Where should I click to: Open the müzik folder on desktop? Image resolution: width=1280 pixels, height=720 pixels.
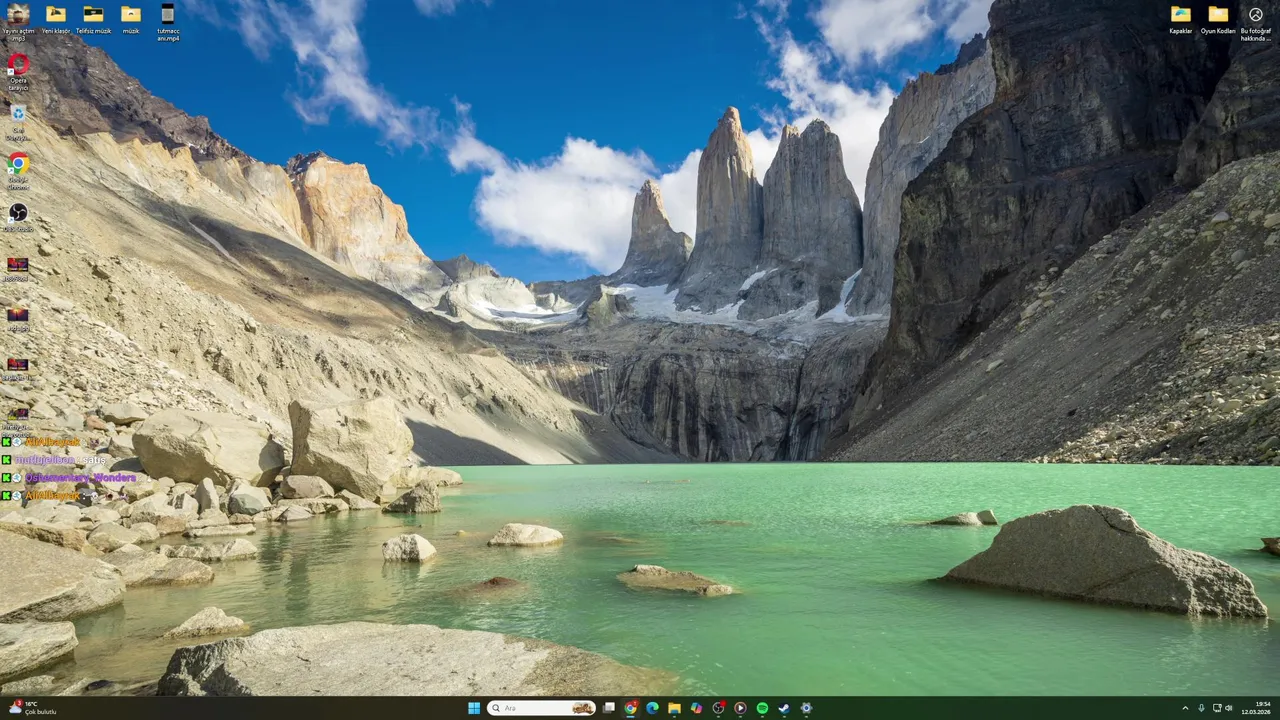pyautogui.click(x=131, y=20)
